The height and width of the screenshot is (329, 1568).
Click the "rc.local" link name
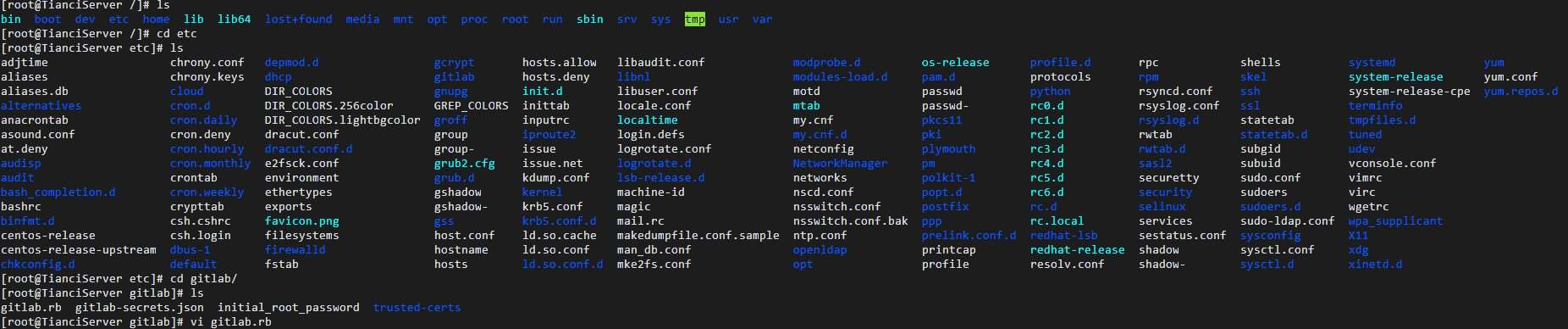pyautogui.click(x=1057, y=221)
